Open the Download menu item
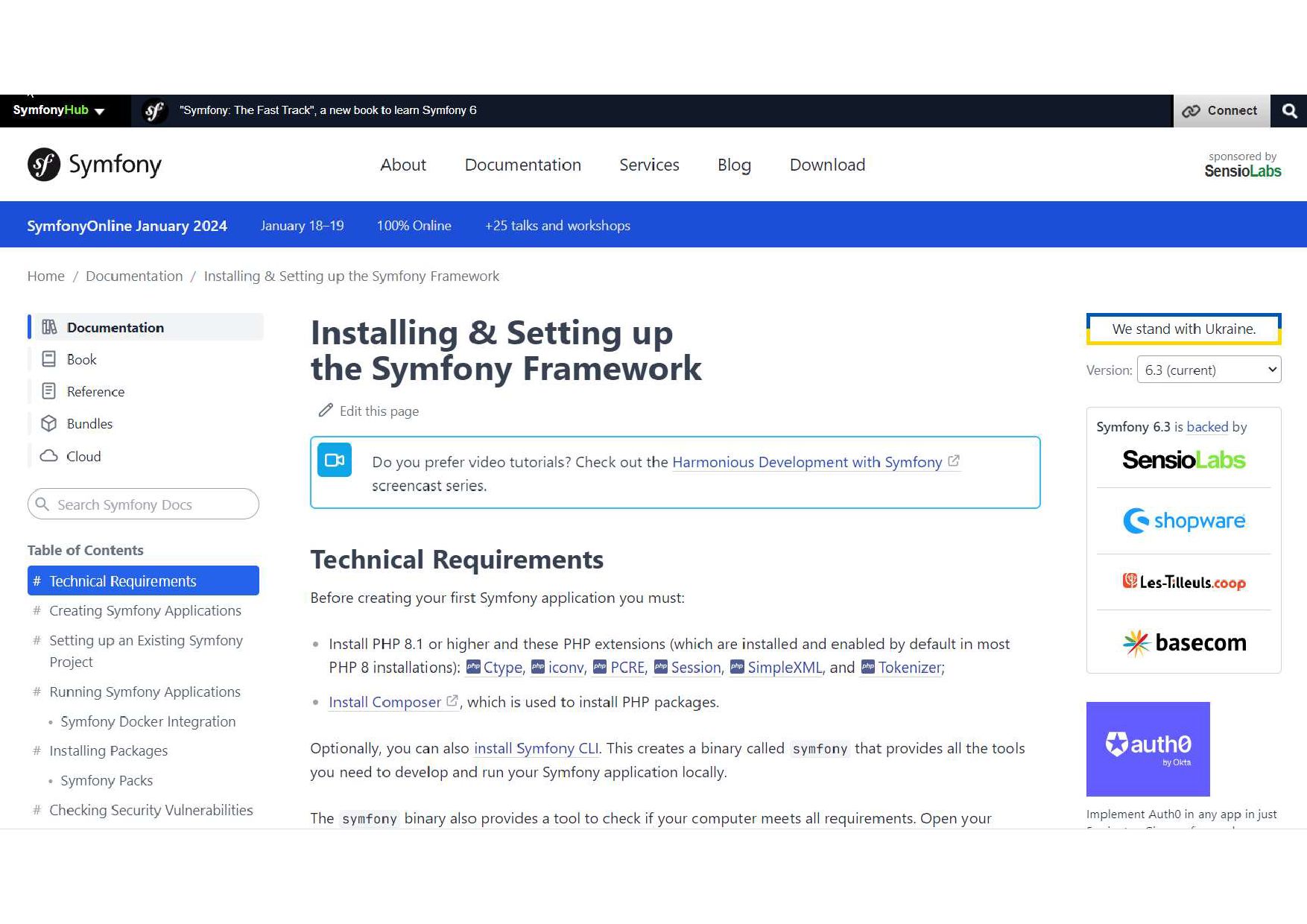 point(827,165)
